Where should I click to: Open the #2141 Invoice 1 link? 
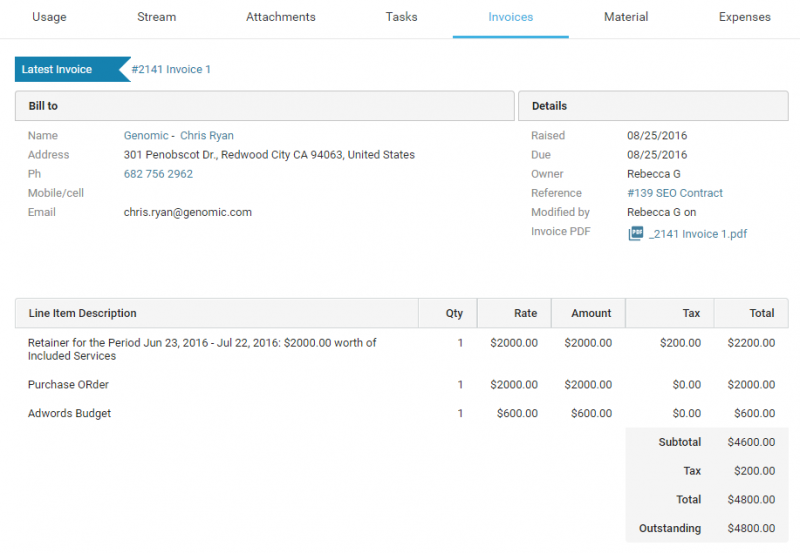coord(171,70)
